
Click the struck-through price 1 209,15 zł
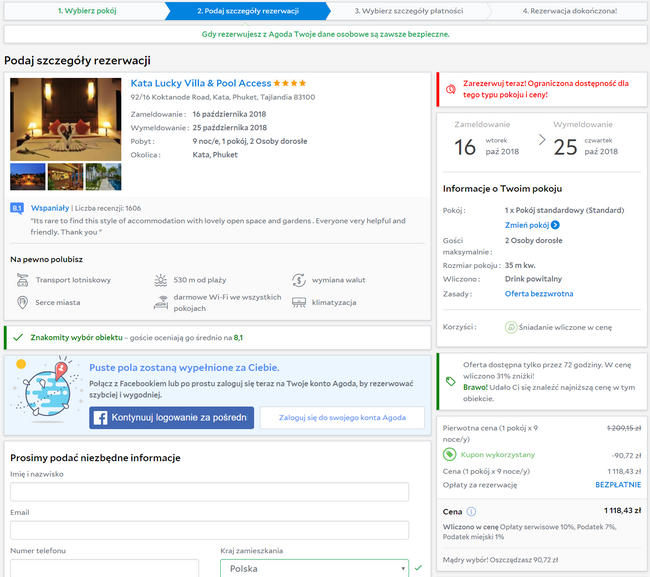(x=623, y=428)
